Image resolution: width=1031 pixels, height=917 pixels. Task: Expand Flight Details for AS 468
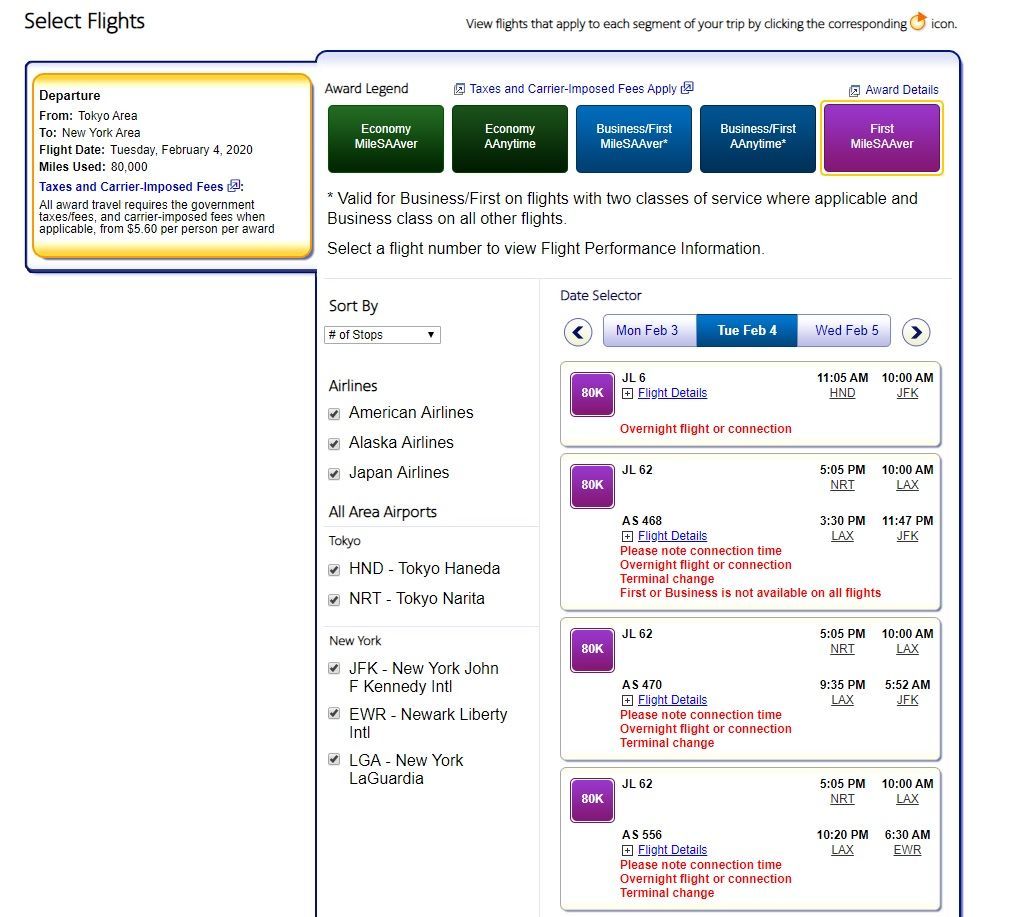point(672,536)
